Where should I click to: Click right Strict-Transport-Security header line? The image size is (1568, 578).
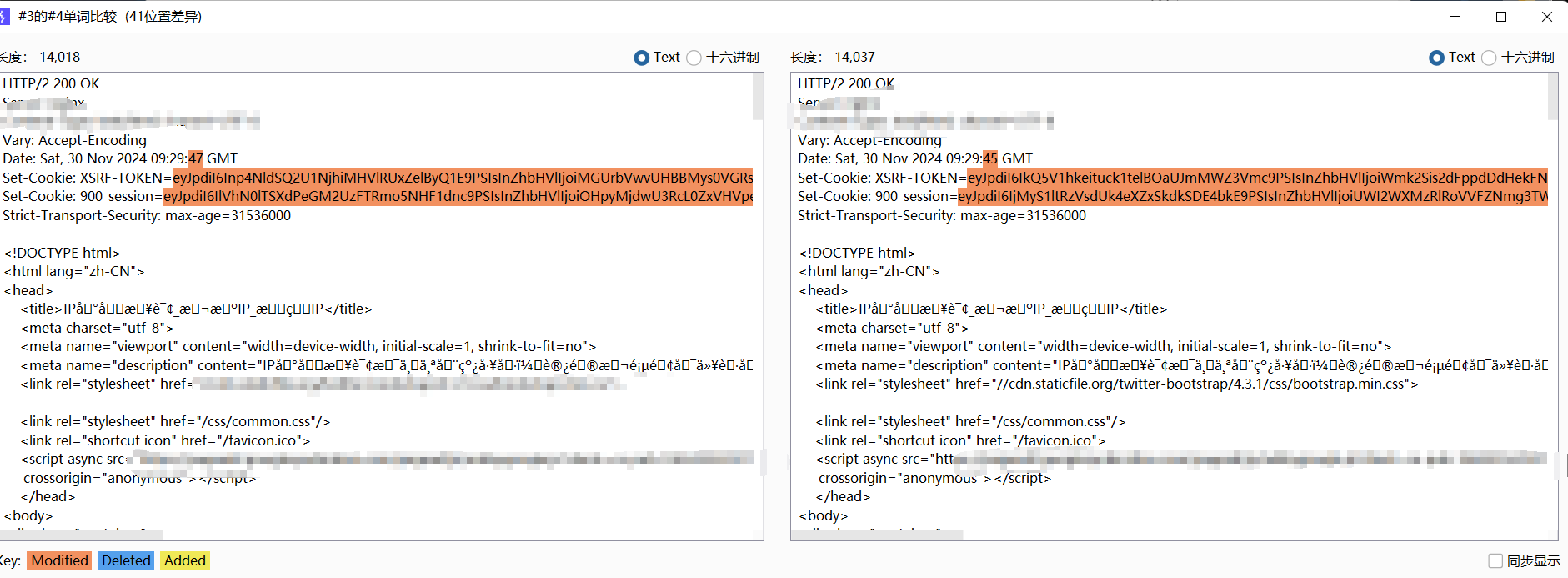tap(942, 215)
